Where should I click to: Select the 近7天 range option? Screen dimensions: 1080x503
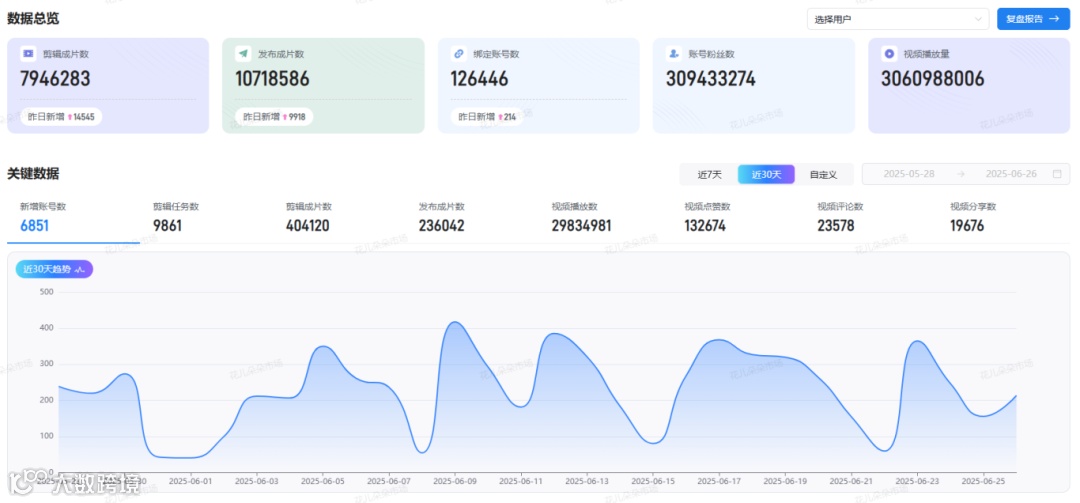tap(709, 174)
